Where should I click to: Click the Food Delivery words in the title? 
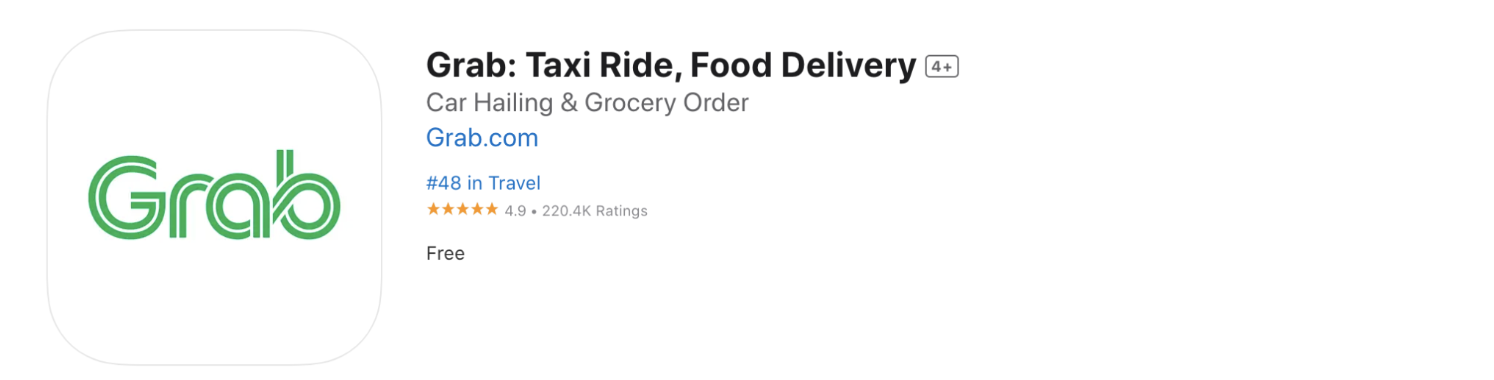point(803,66)
